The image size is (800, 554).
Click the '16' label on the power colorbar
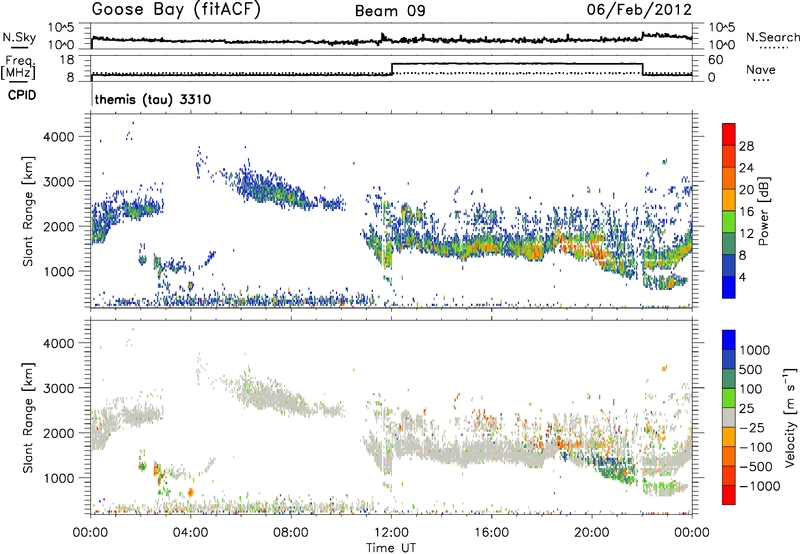pyautogui.click(x=746, y=212)
